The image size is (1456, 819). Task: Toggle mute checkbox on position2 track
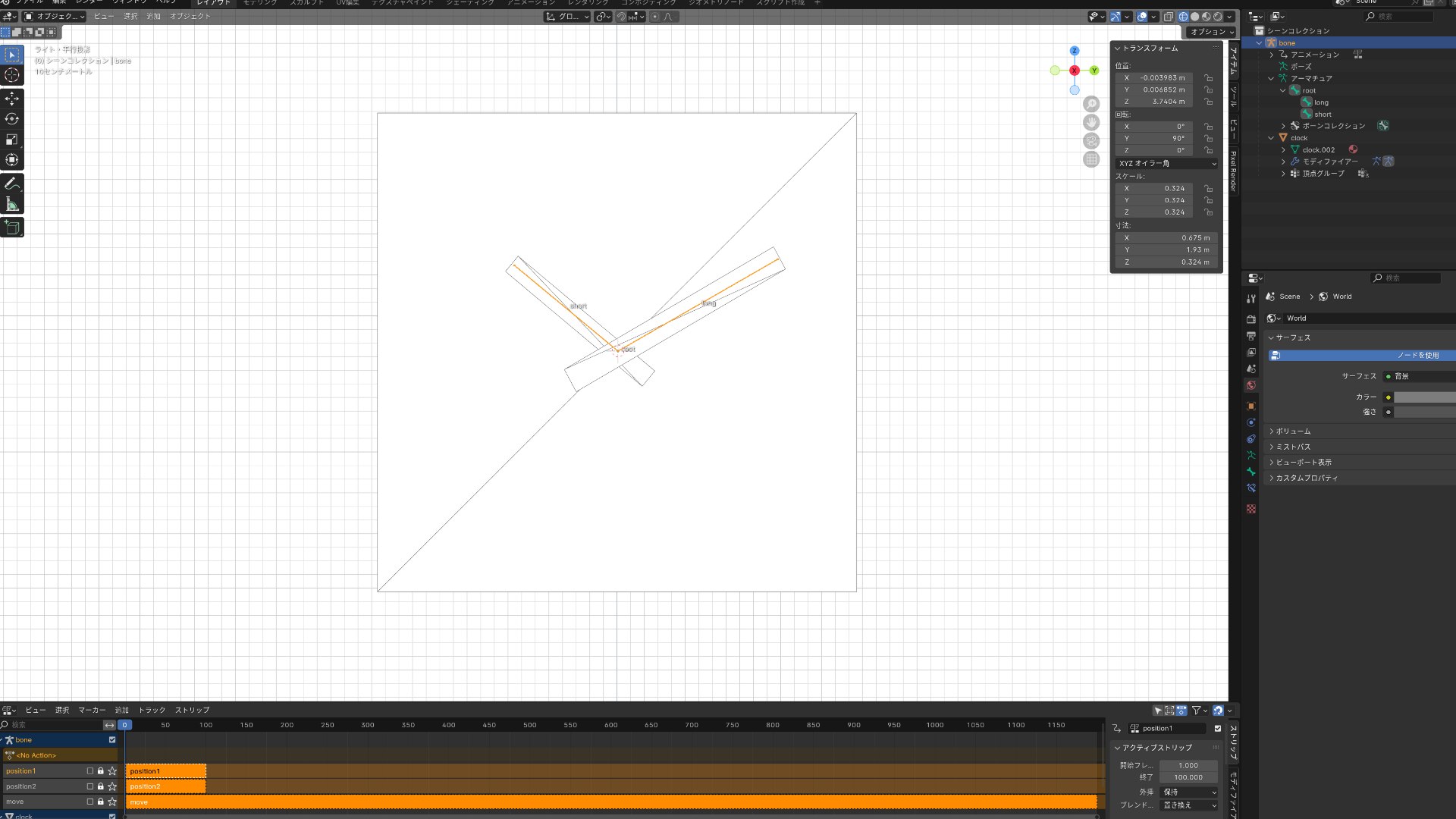coord(90,786)
